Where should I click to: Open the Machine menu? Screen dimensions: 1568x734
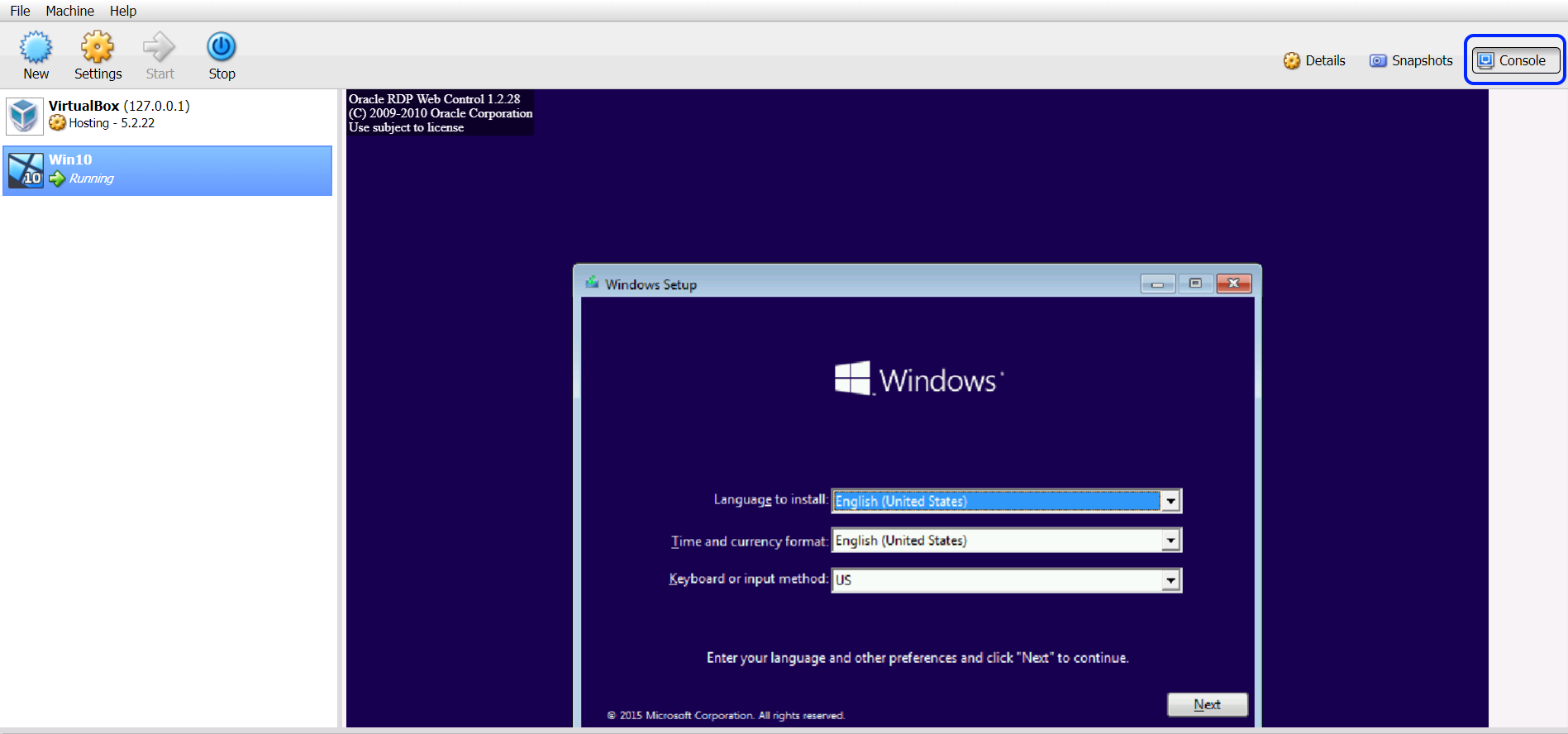pos(69,11)
